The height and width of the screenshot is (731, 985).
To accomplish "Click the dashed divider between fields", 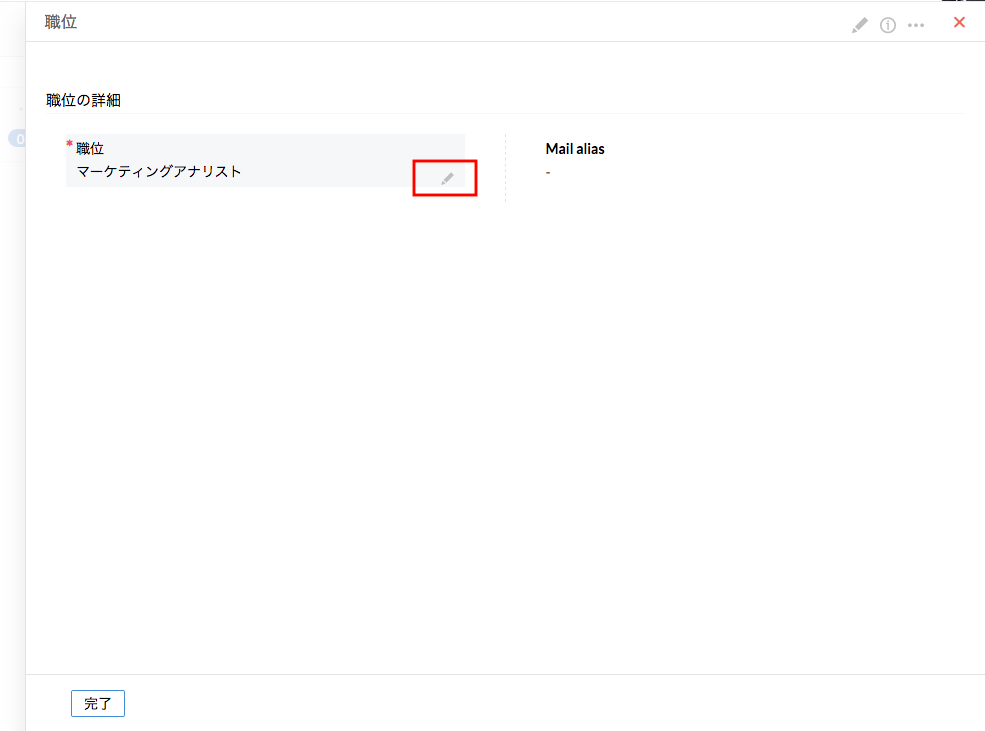I will point(505,168).
